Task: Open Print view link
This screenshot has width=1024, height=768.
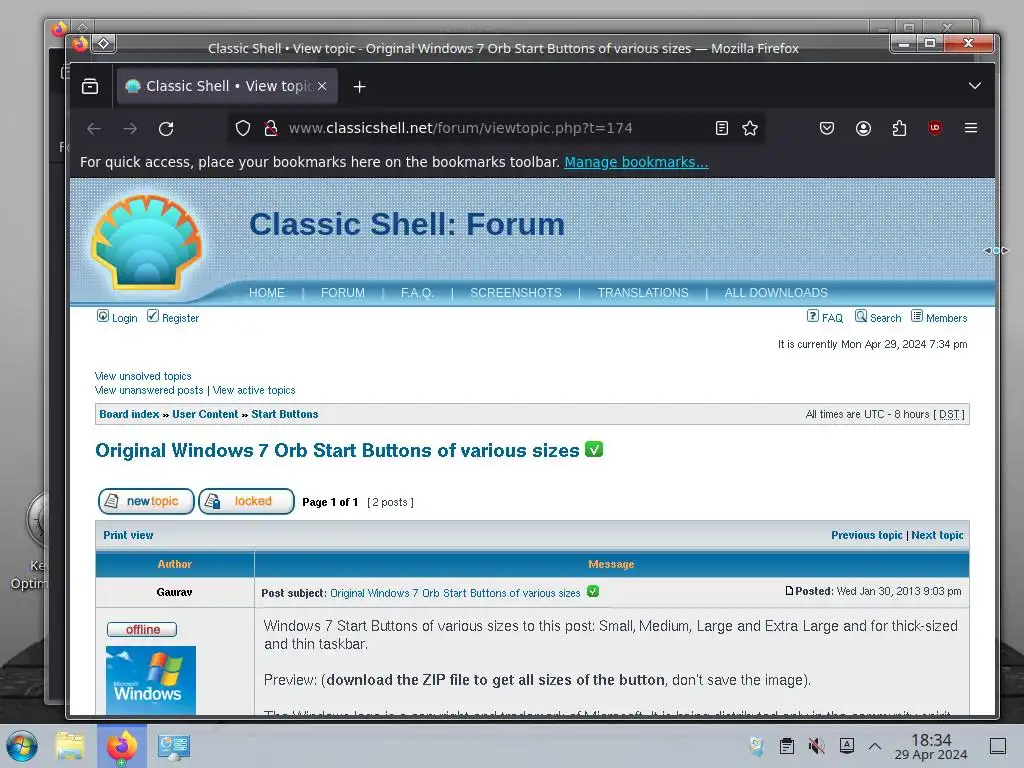Action: [x=128, y=535]
